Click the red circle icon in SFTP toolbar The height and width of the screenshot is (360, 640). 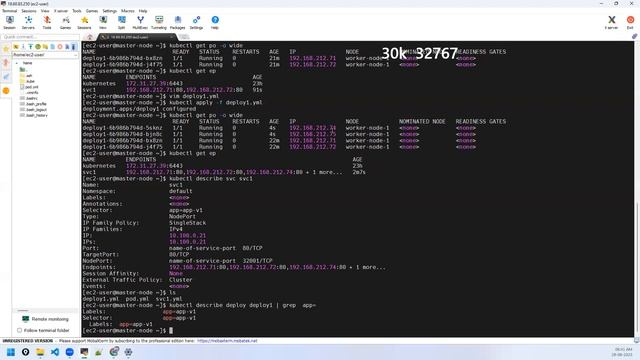click(60, 47)
